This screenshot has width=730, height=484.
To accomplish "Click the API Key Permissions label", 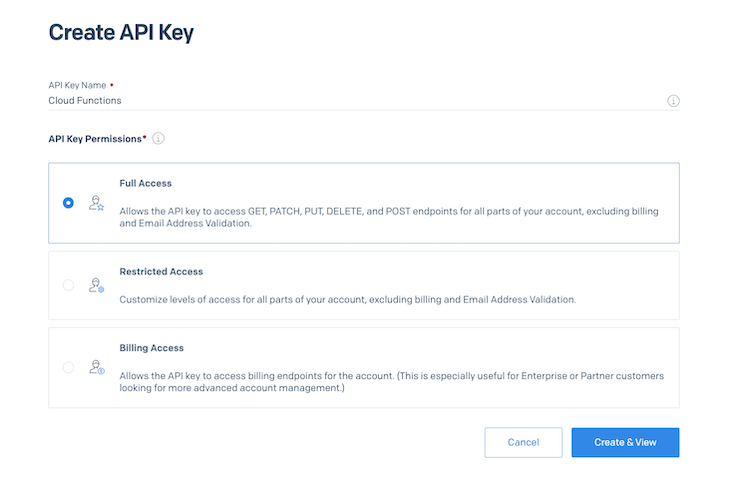I will click(95, 138).
